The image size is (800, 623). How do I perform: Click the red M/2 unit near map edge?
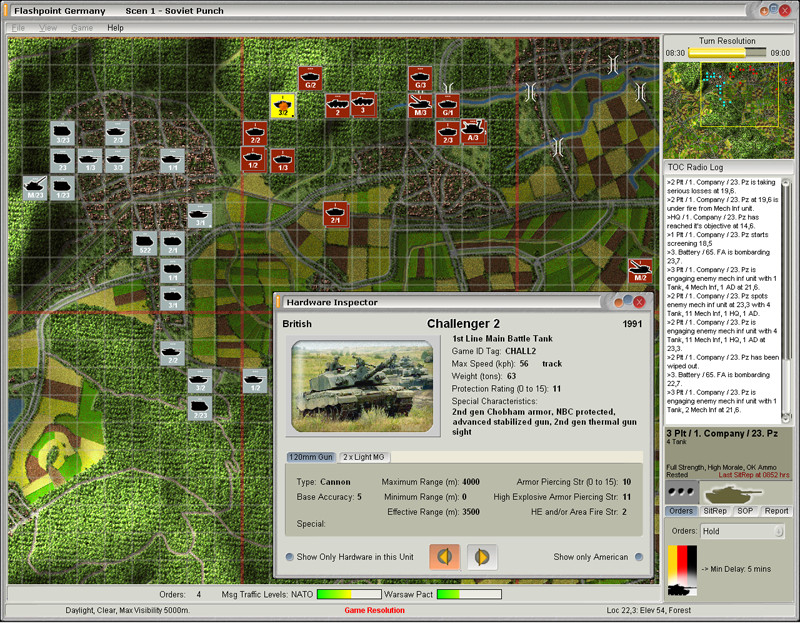tap(640, 270)
